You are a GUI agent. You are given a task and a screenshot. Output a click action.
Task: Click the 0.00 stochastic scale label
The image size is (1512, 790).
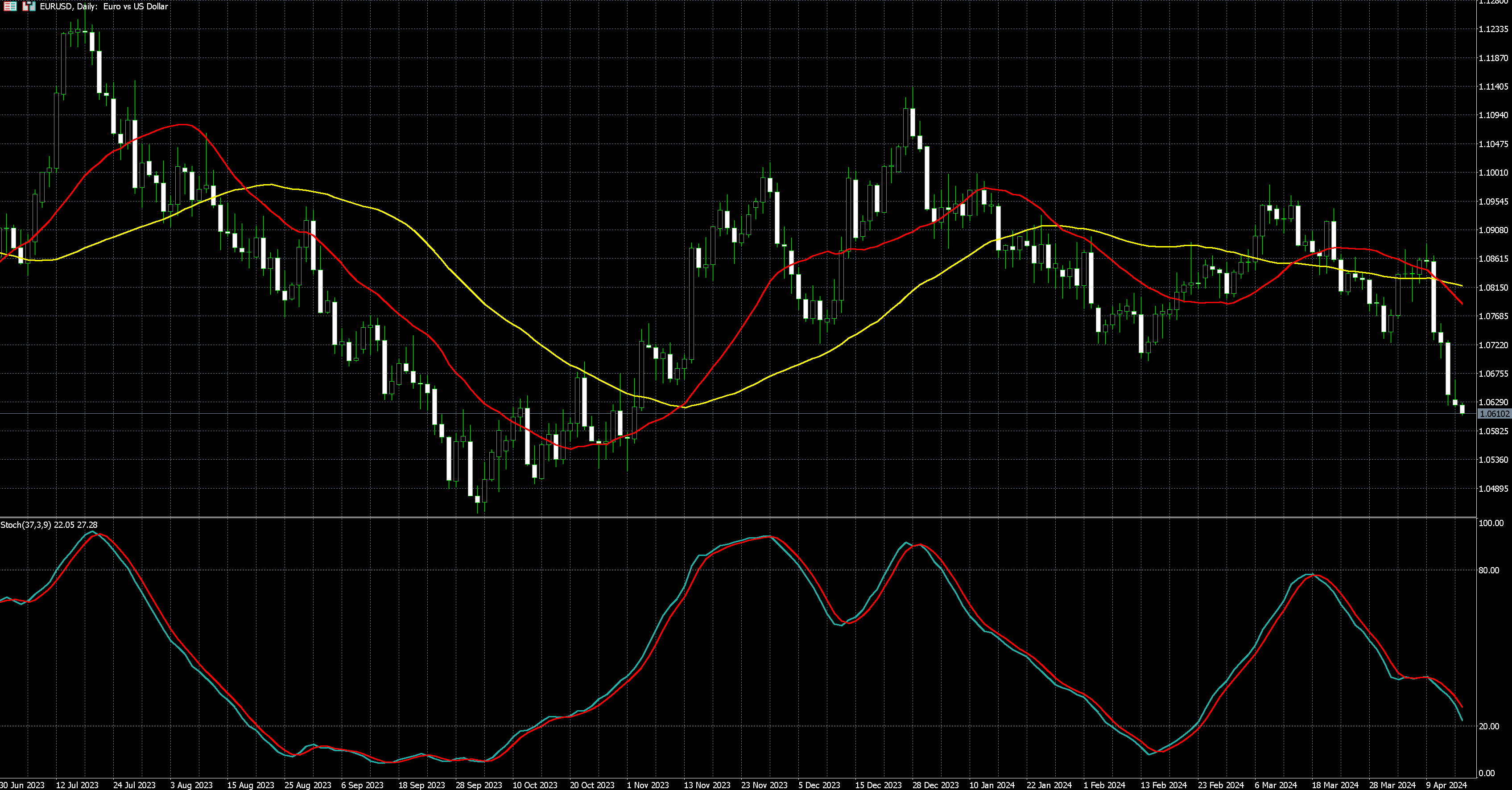pyautogui.click(x=1486, y=774)
